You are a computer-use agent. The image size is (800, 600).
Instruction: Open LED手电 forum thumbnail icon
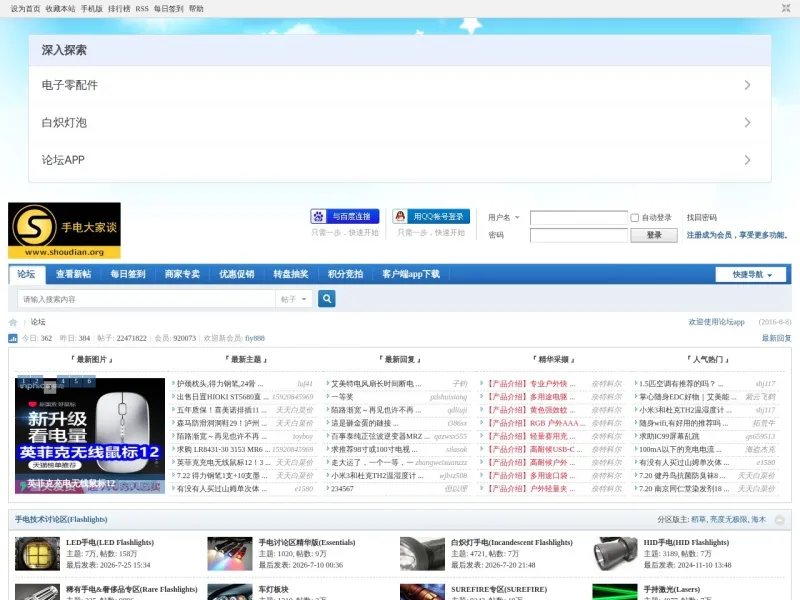pos(37,554)
